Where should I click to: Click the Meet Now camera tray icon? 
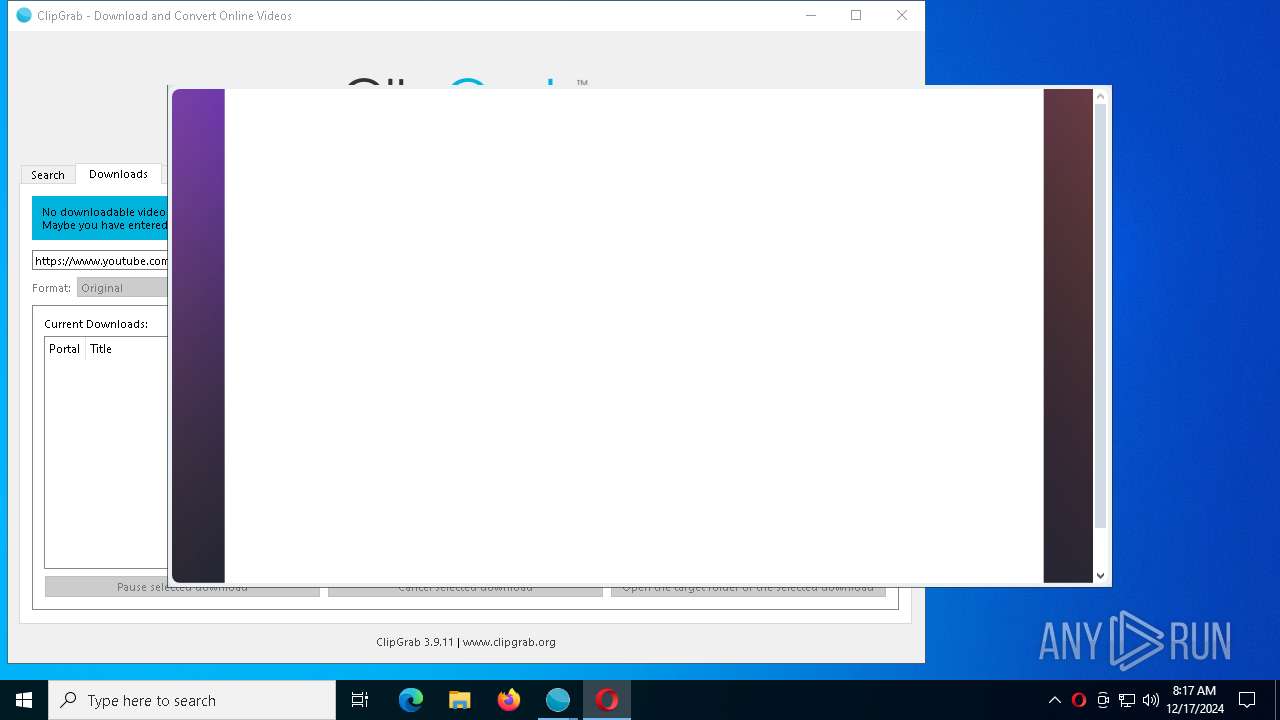pyautogui.click(x=1103, y=700)
